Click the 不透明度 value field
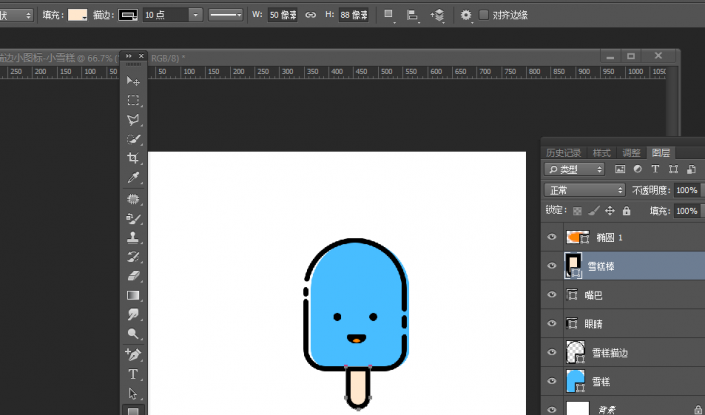Viewport: 705px width, 415px height. (x=687, y=190)
